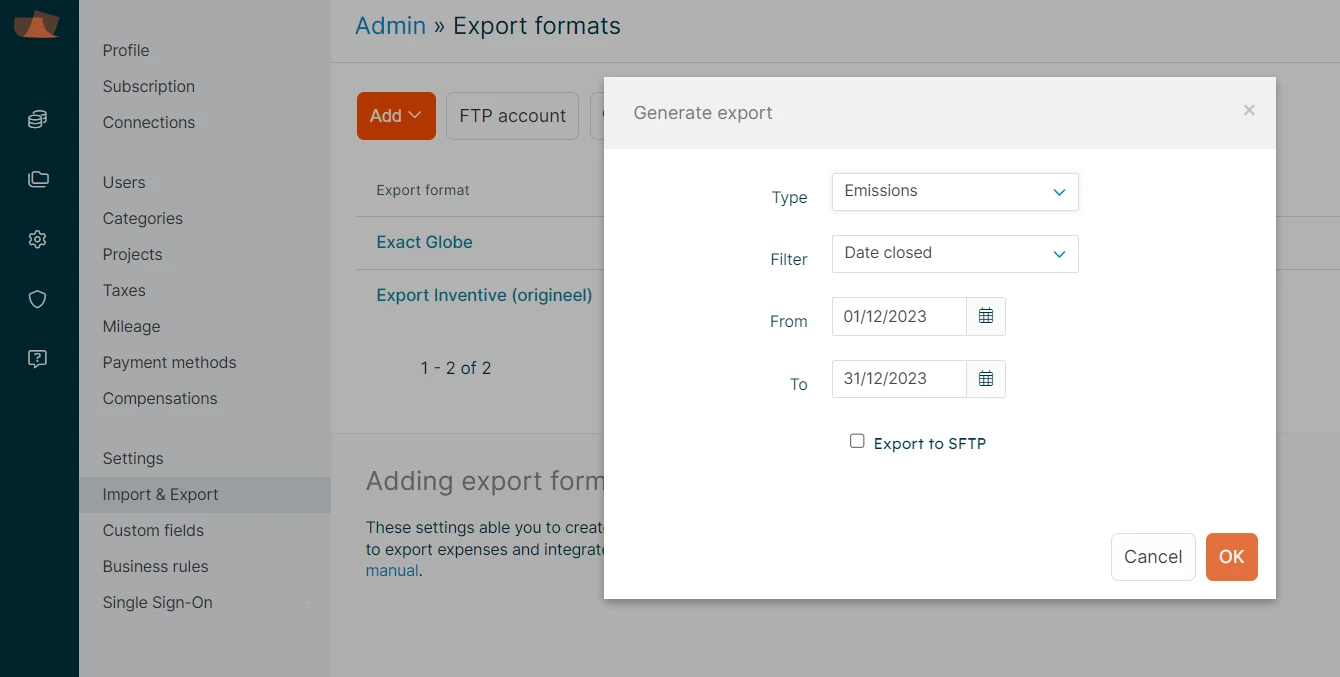Close the Generate export dialog
Screen dimensions: 1340x677
(x=1249, y=111)
